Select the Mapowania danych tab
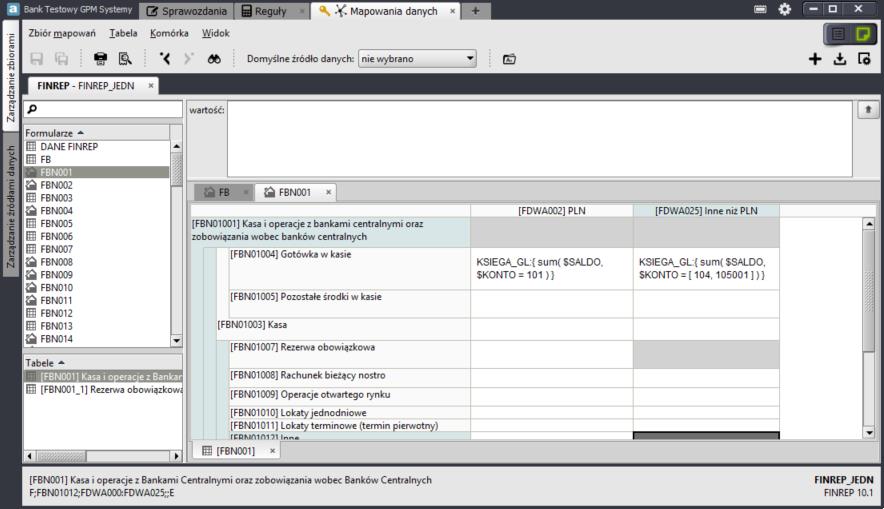The width and height of the screenshot is (884, 509). click(x=386, y=11)
